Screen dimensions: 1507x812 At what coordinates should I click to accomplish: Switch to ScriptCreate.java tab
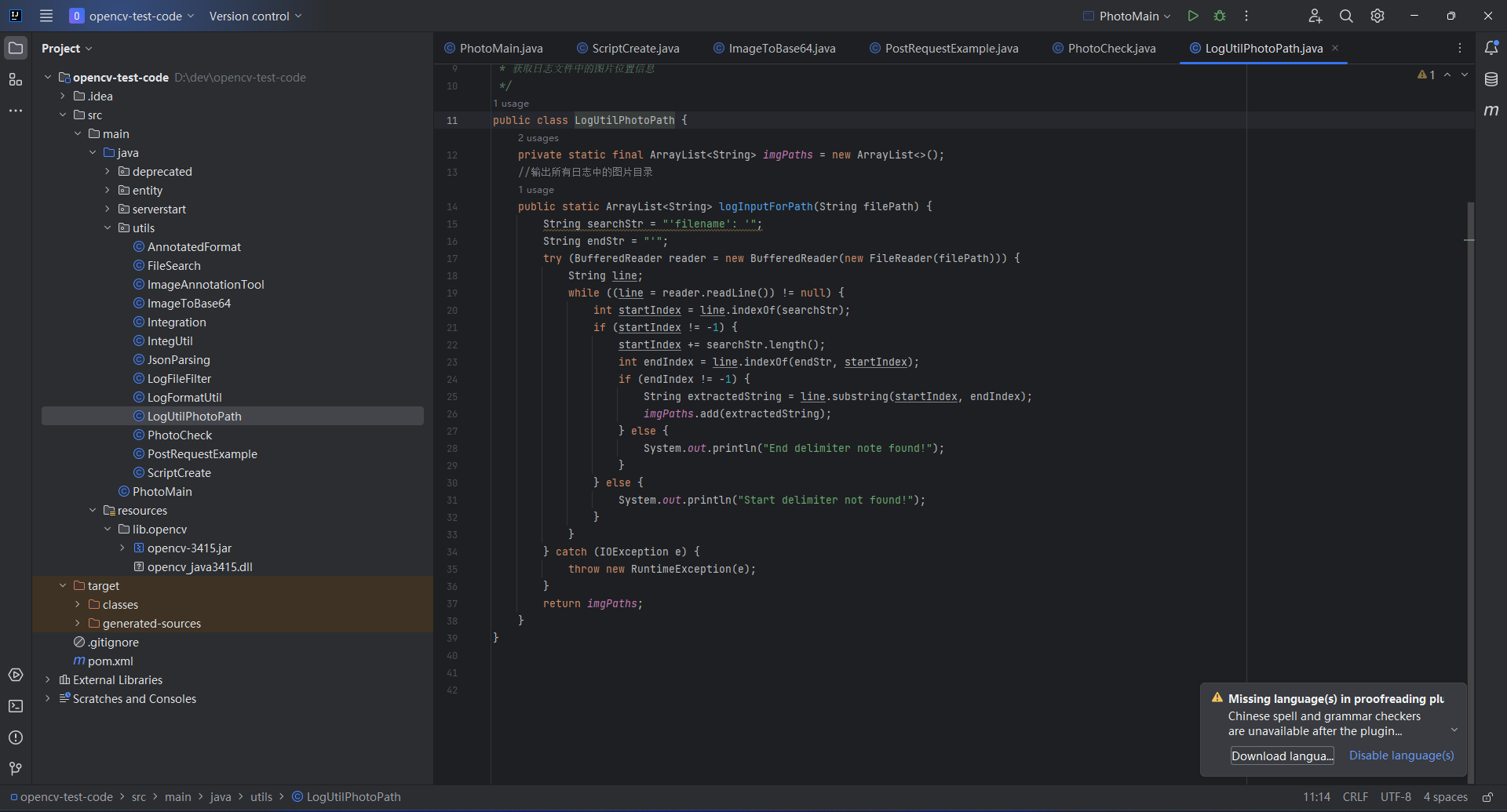point(628,48)
